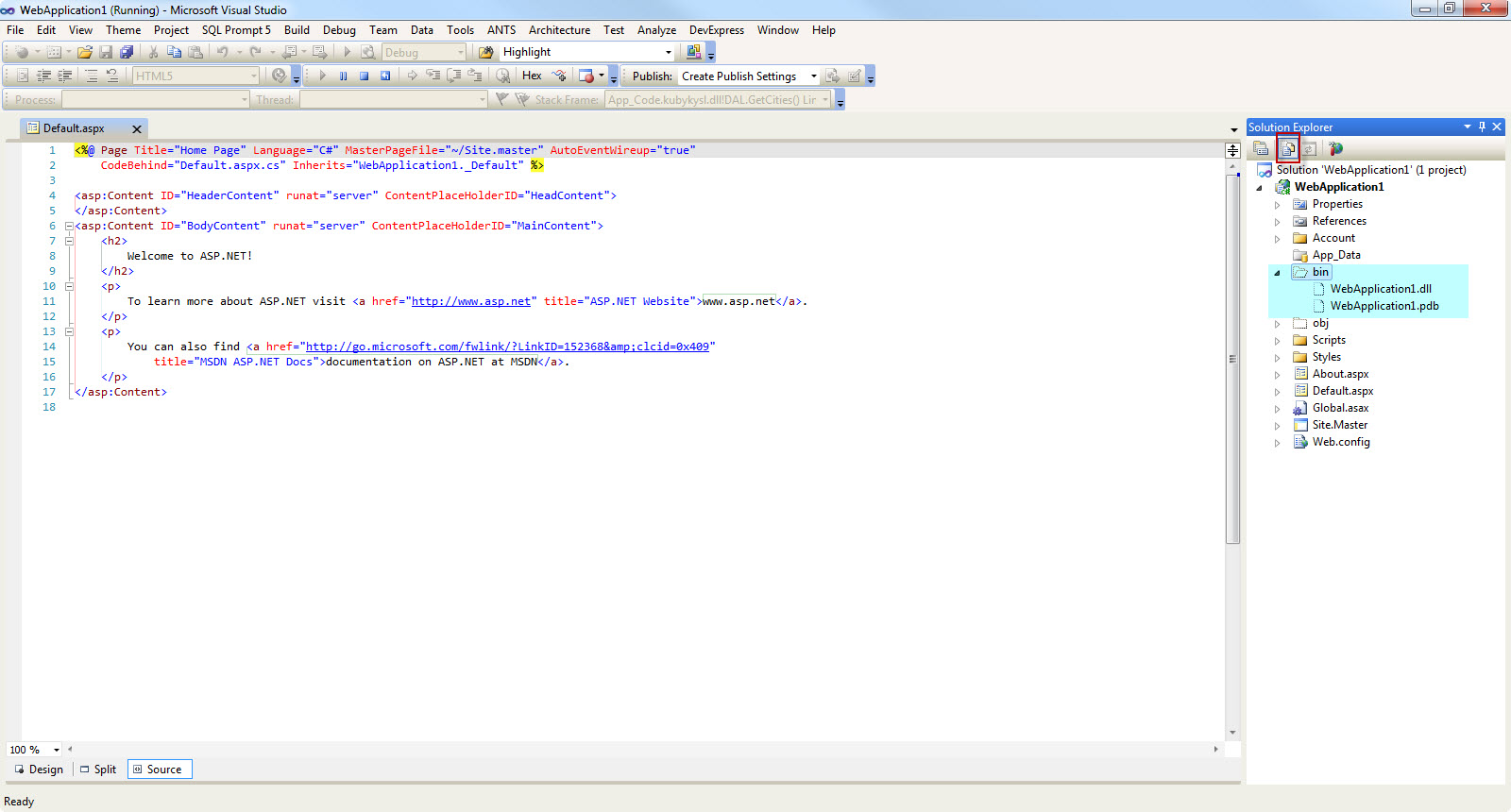Click the go.microsoft.com fwlink URL in code
The image size is (1511, 812).
(507, 347)
